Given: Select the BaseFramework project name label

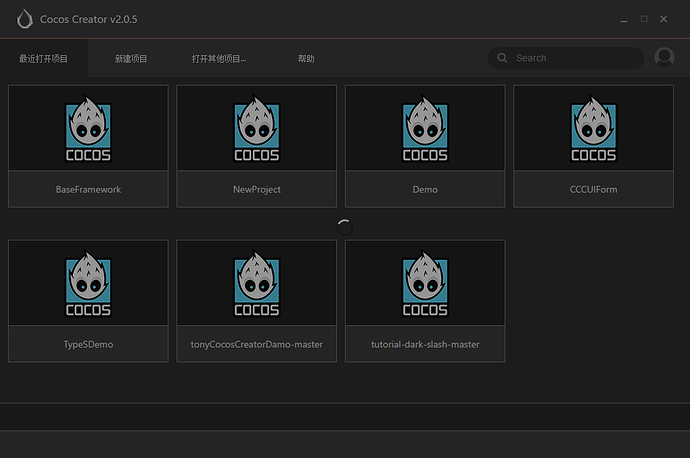Looking at the screenshot, I should coord(88,190).
